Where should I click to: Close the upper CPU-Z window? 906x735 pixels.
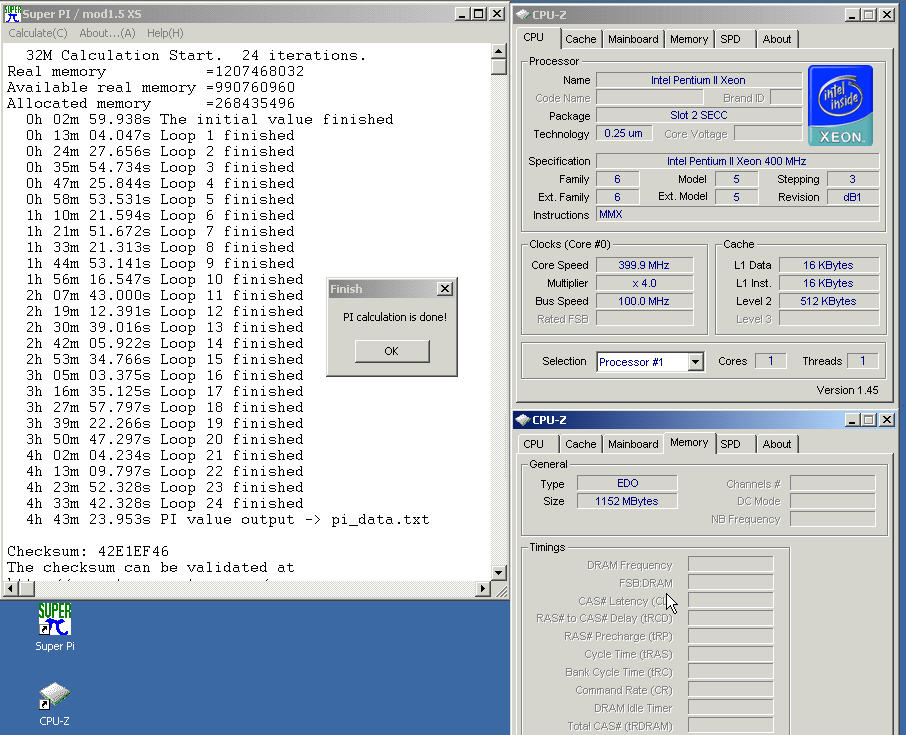[887, 15]
